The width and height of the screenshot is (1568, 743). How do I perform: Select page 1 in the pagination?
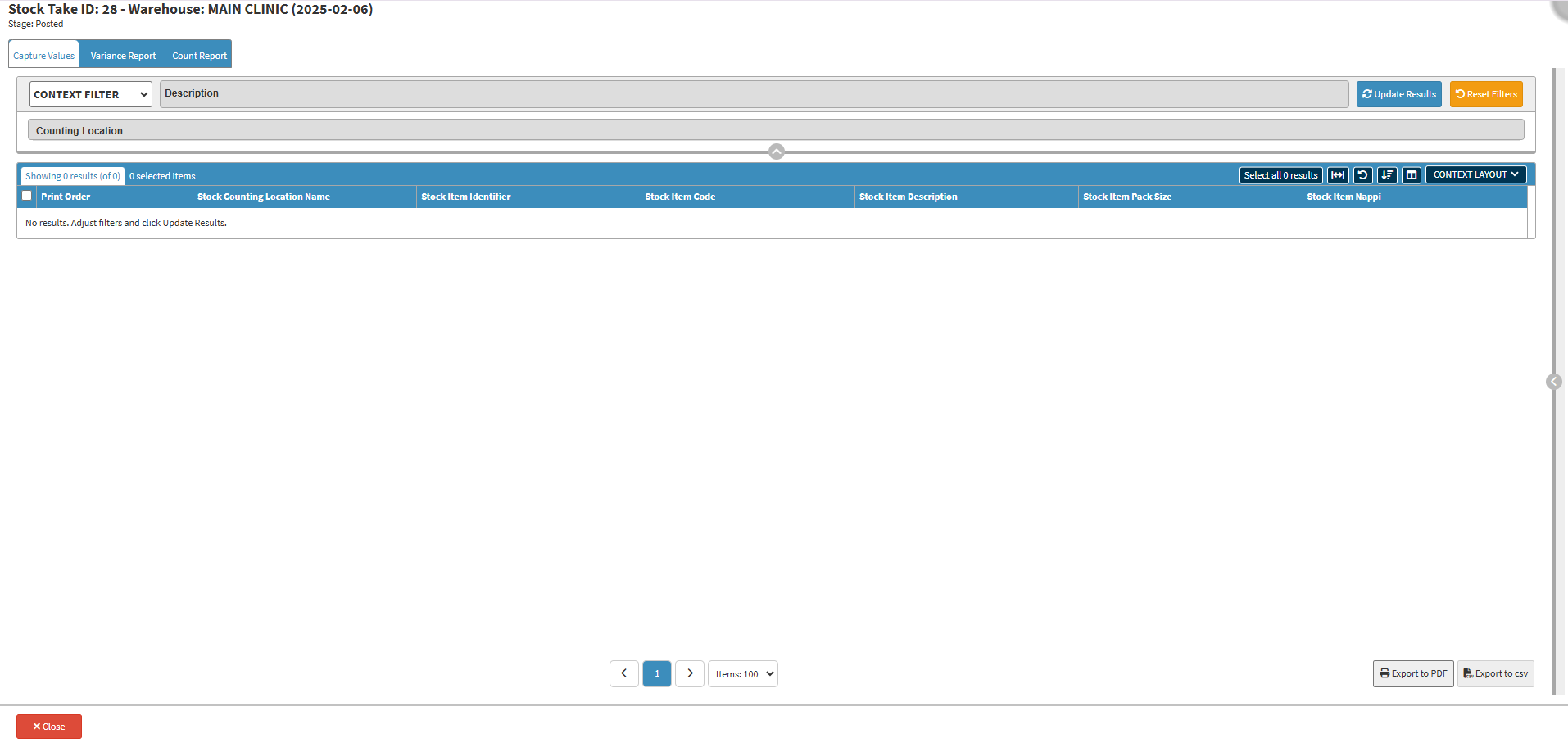(x=657, y=674)
